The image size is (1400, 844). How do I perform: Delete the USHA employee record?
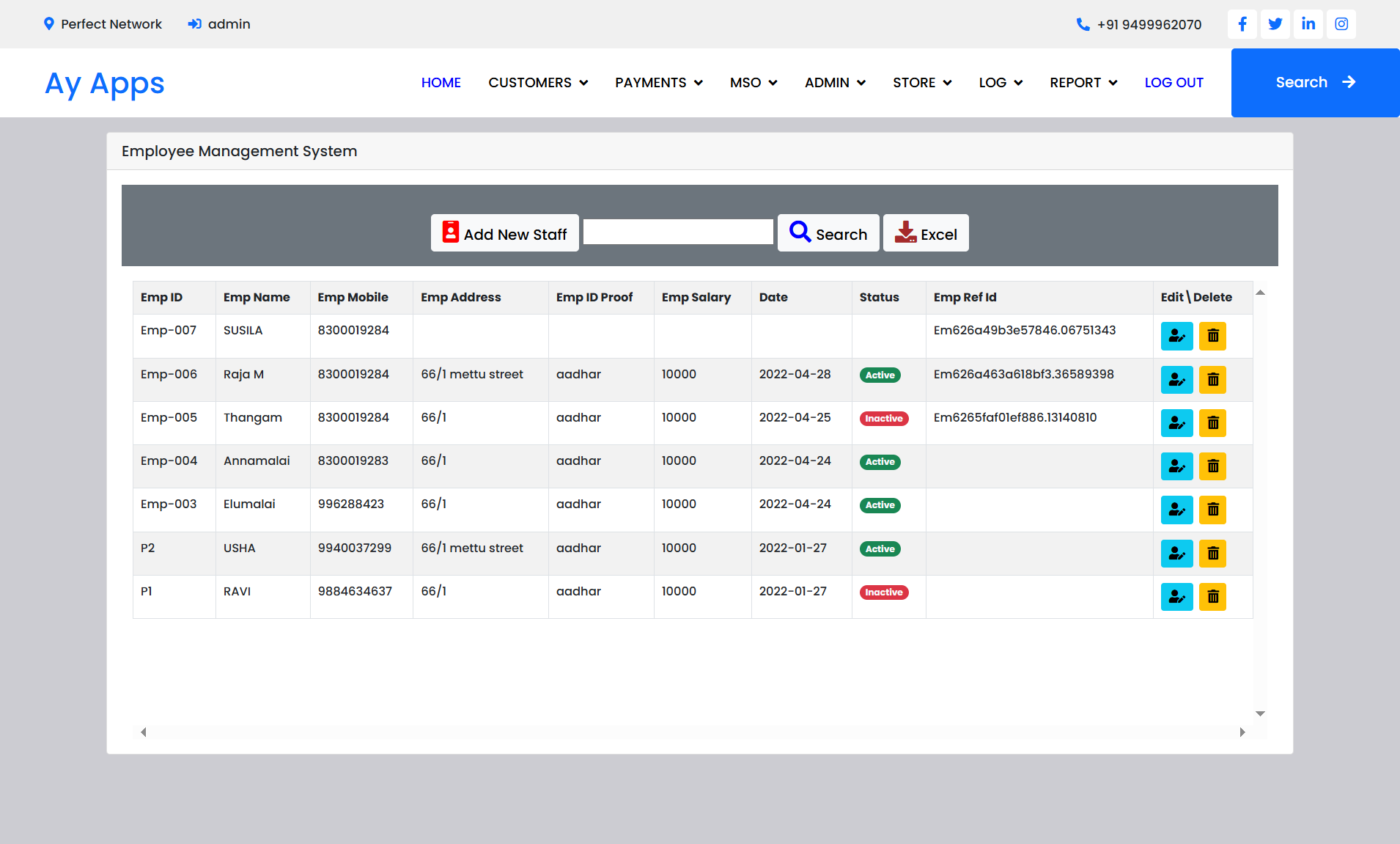1212,554
